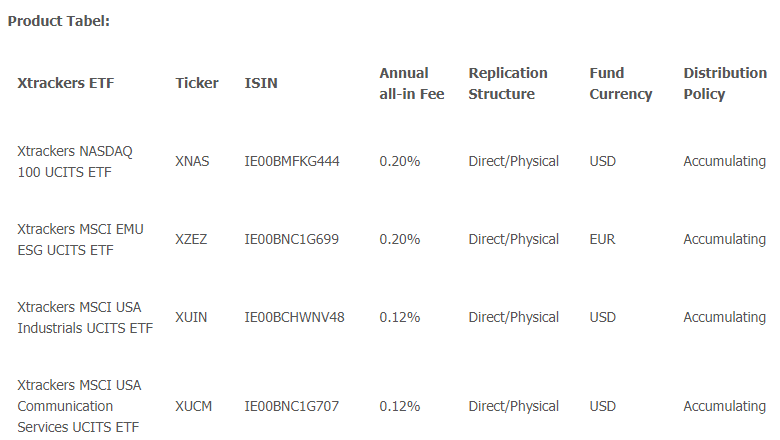Click the ISIN column header
This screenshot has height=440, width=780.
click(x=261, y=83)
